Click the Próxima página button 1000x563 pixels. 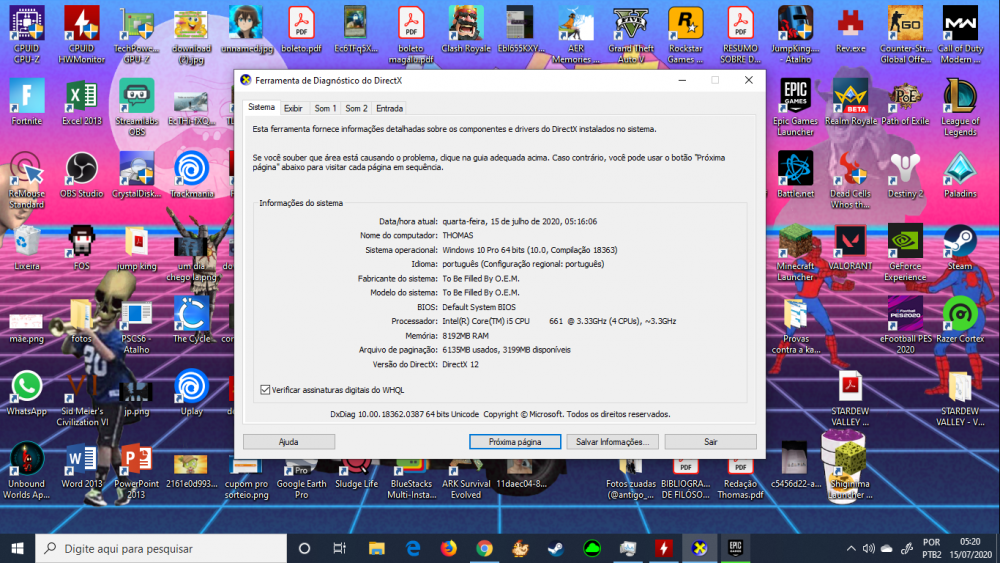click(515, 441)
